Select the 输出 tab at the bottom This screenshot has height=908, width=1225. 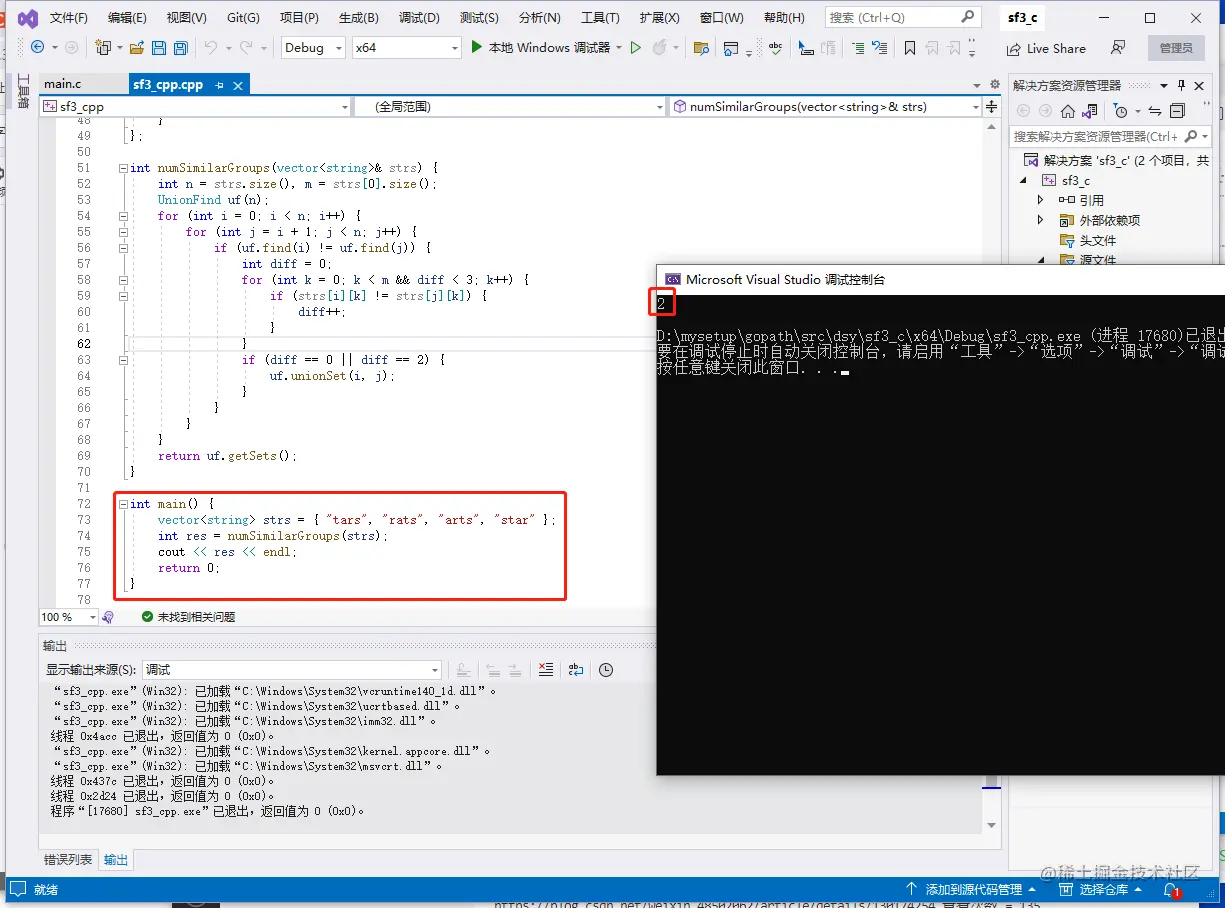click(116, 859)
